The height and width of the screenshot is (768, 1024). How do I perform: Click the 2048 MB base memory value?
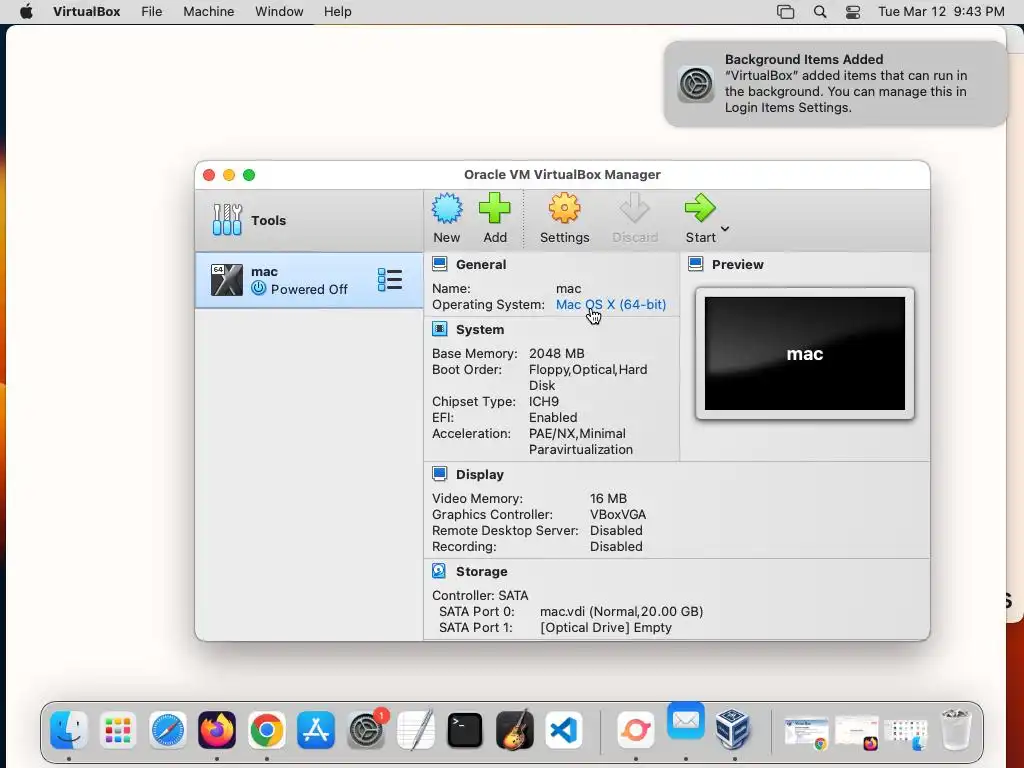(556, 353)
